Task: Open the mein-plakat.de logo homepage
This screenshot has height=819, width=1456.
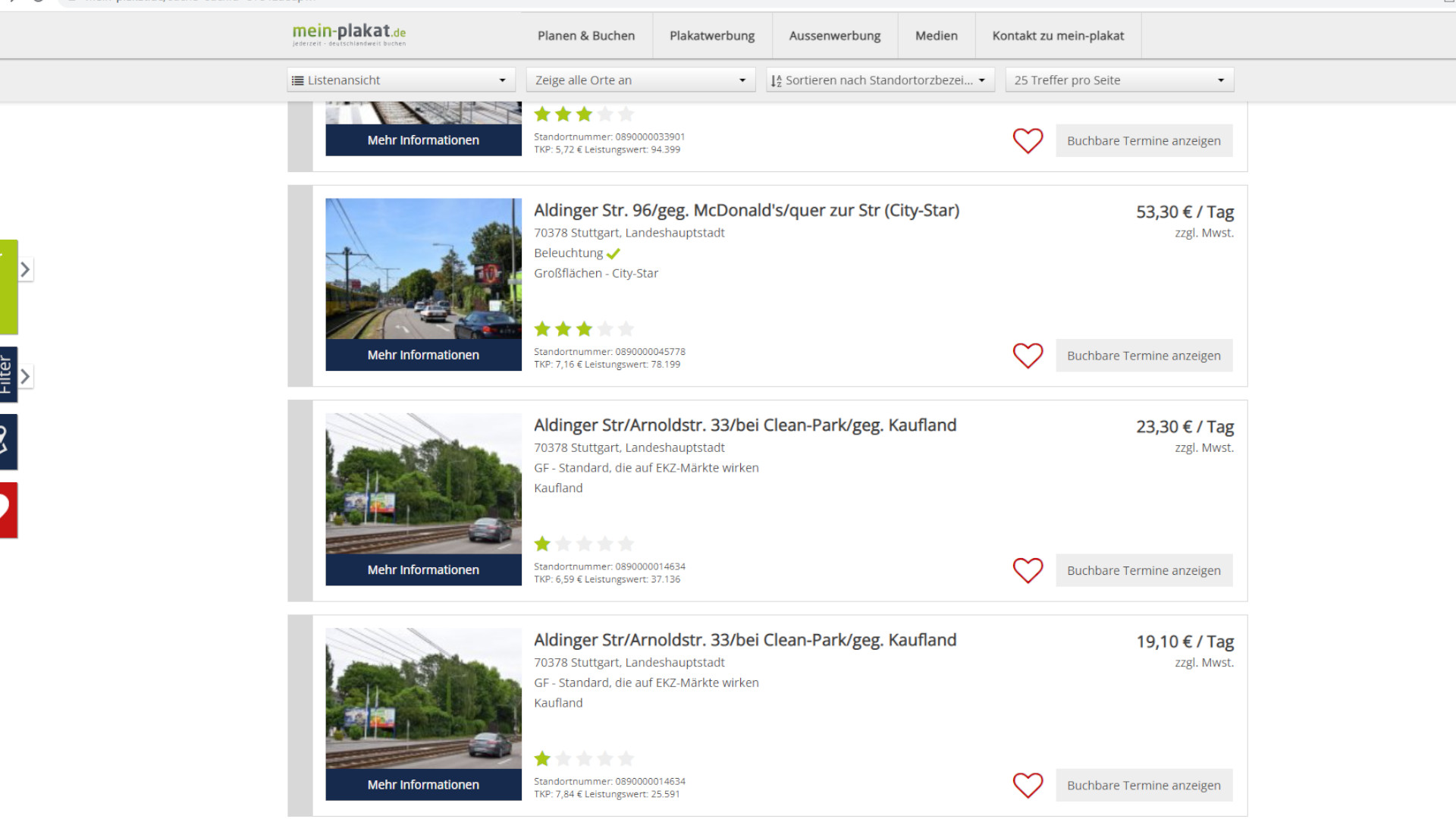Action: (x=349, y=34)
